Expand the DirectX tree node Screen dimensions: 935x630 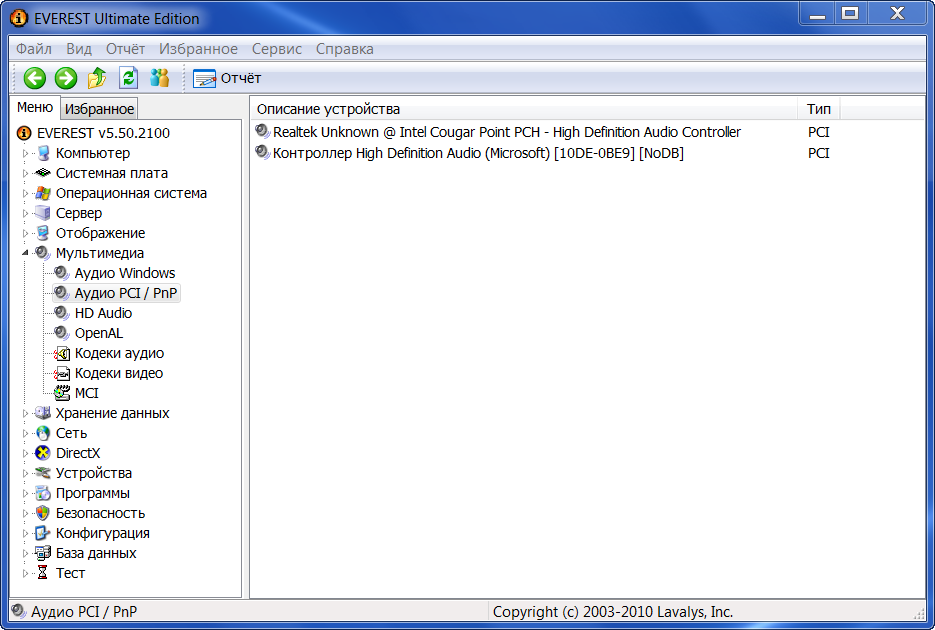click(25, 453)
